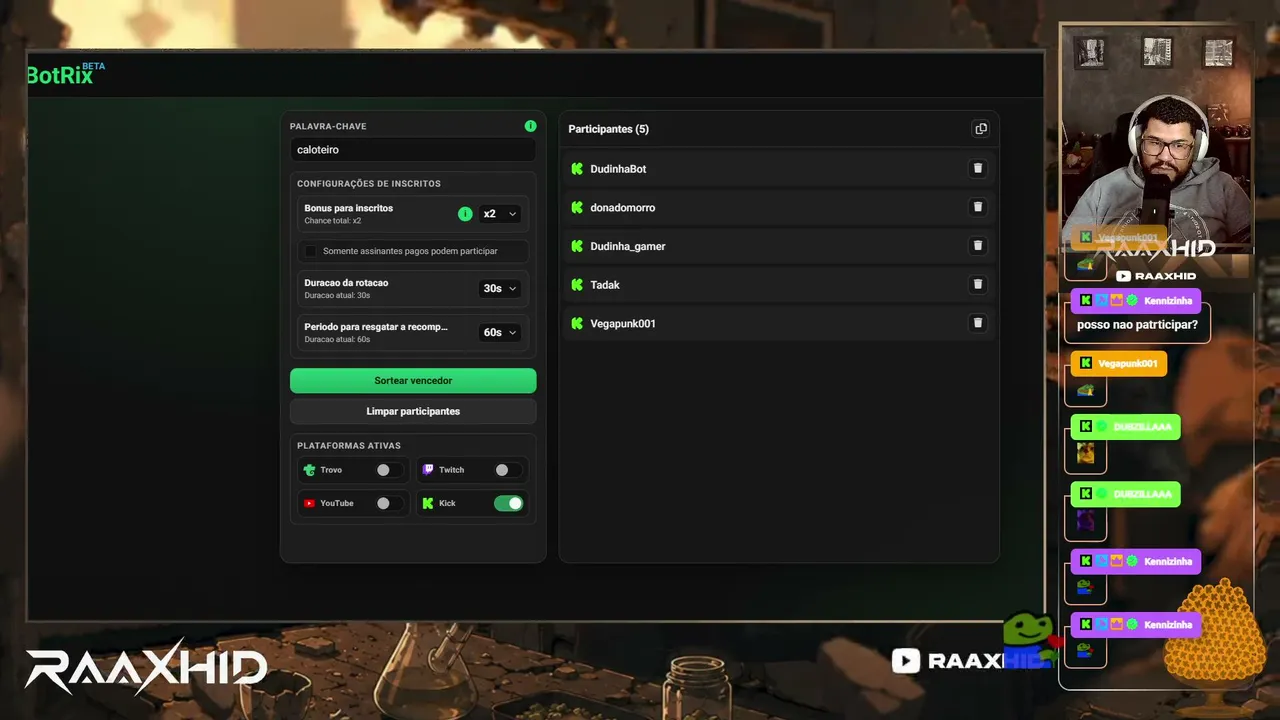
Task: Click the 'Periodo para resgatar a recomp...' label
Action: tap(376, 327)
